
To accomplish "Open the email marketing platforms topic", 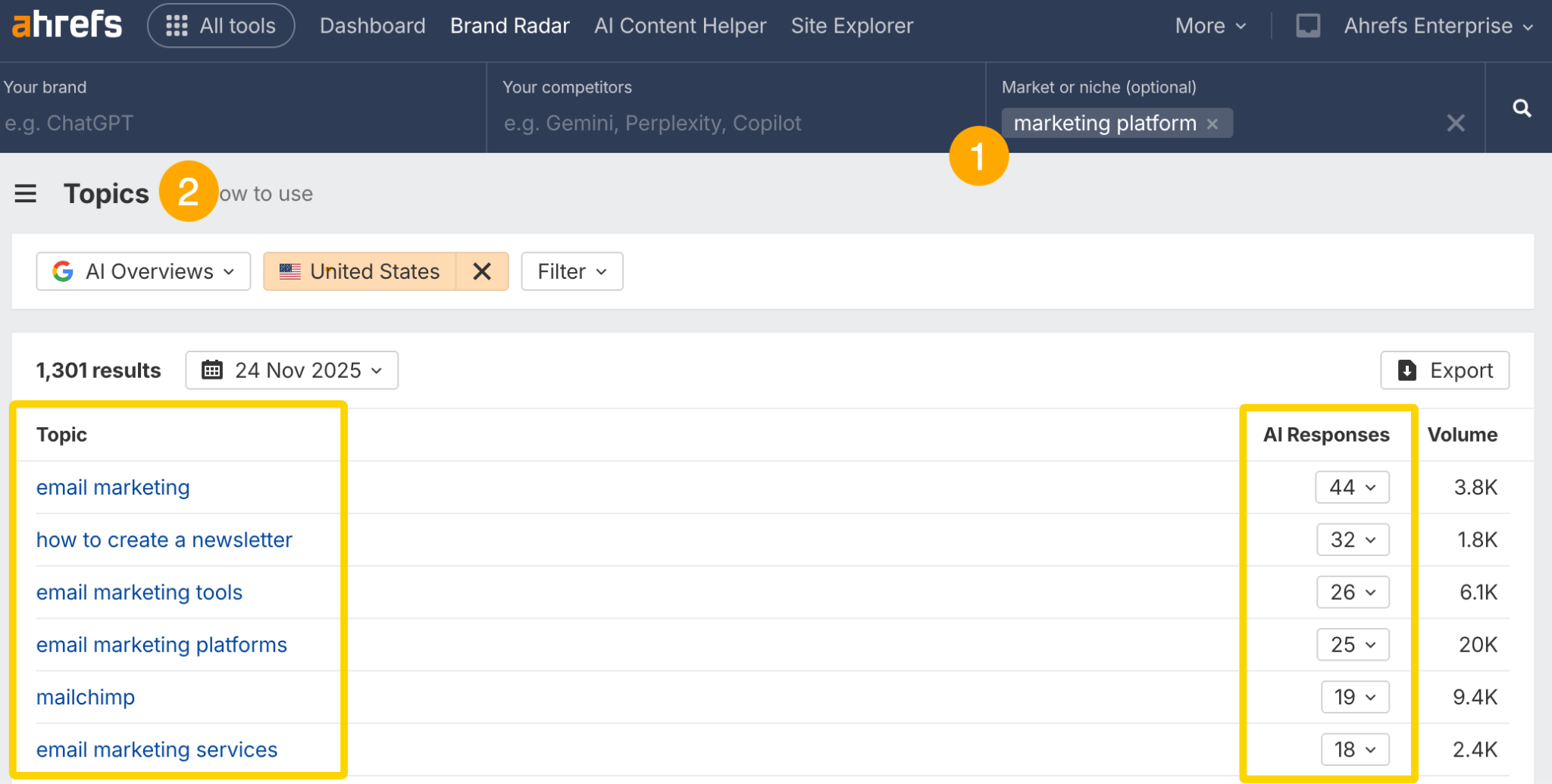I will [161, 645].
